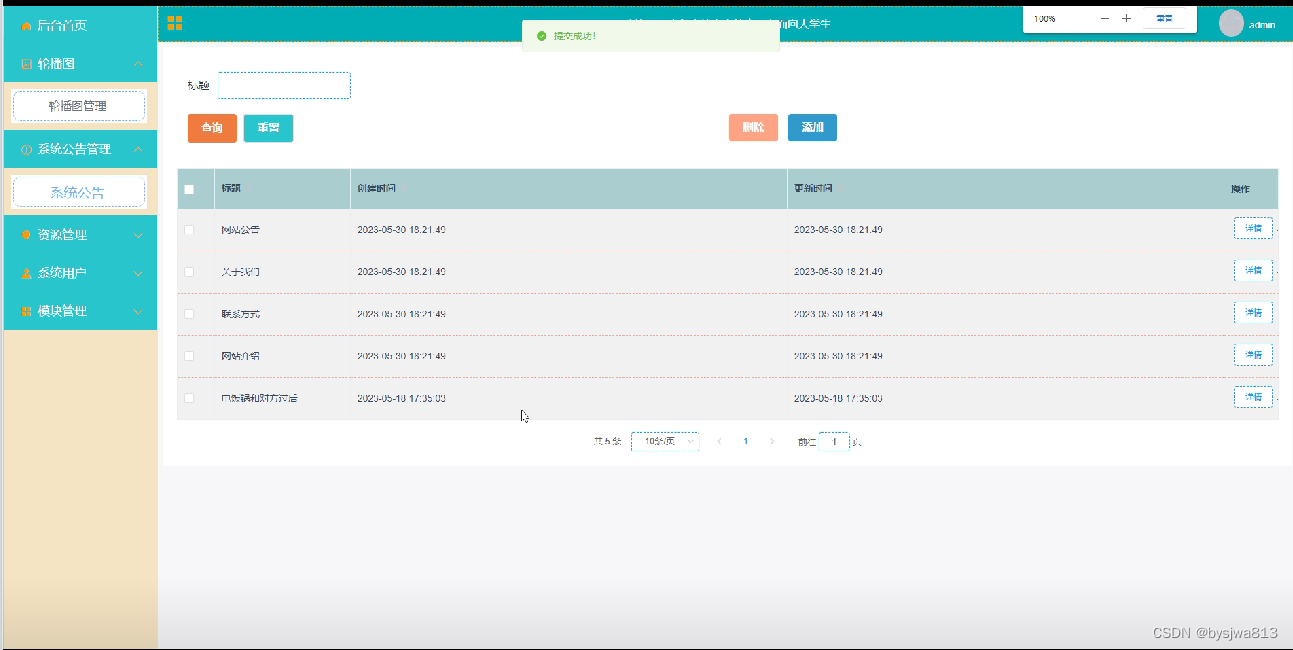The width and height of the screenshot is (1293, 650).
Task: Click the 联系方式 title cell
Action: point(241,314)
